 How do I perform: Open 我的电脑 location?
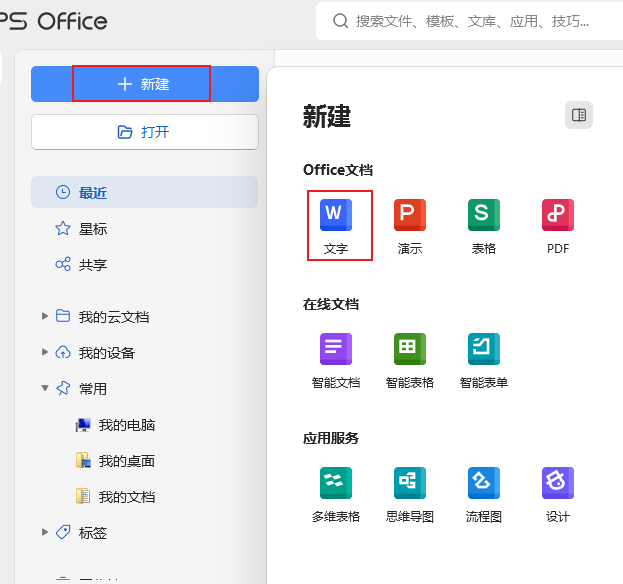tap(127, 425)
